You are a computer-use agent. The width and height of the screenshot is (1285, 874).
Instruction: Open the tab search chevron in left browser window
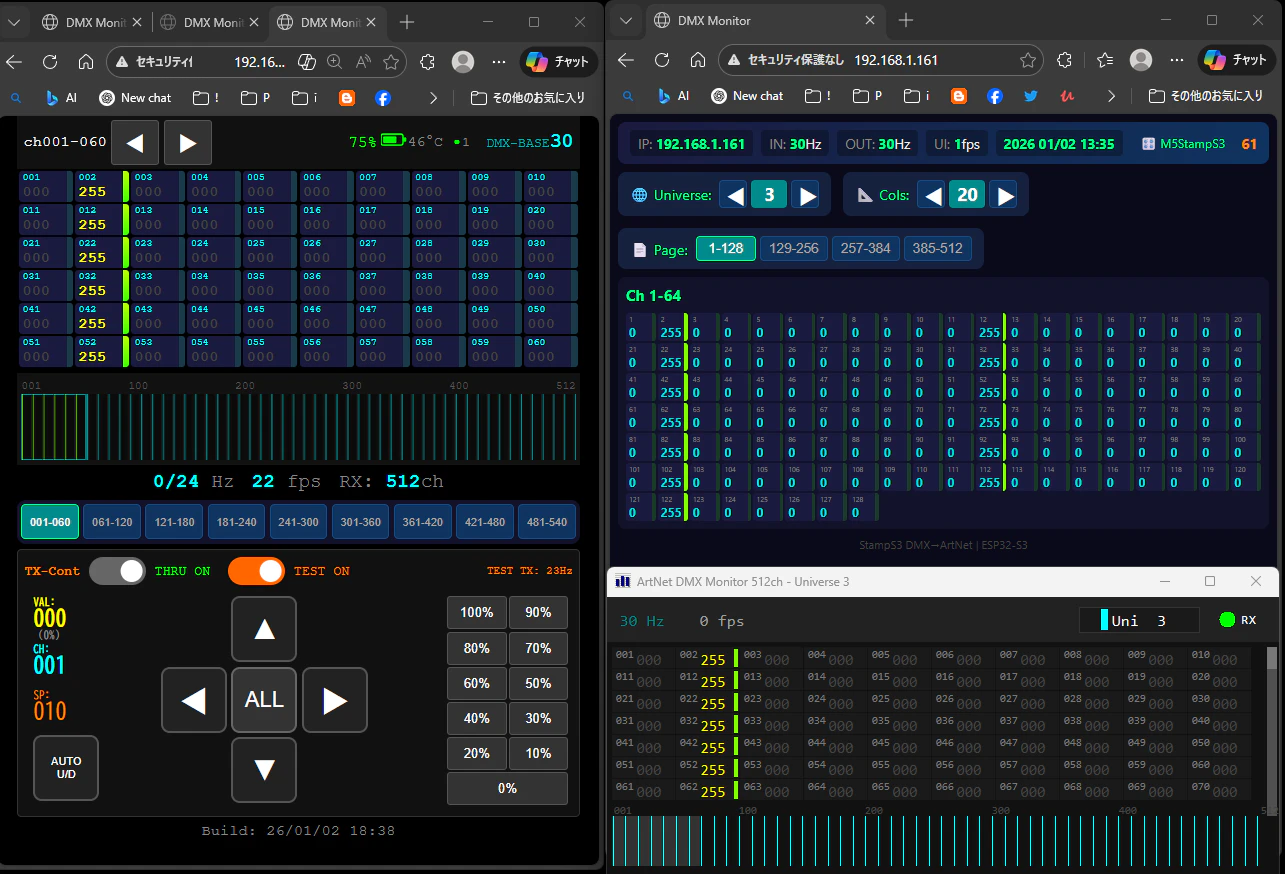(x=16, y=22)
